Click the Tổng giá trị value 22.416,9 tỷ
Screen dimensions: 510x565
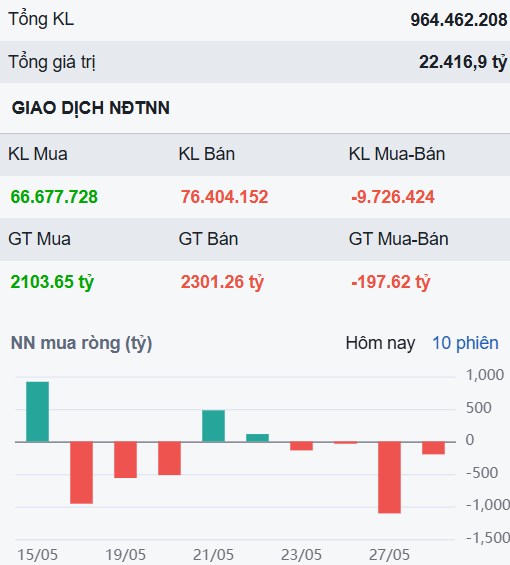point(463,62)
